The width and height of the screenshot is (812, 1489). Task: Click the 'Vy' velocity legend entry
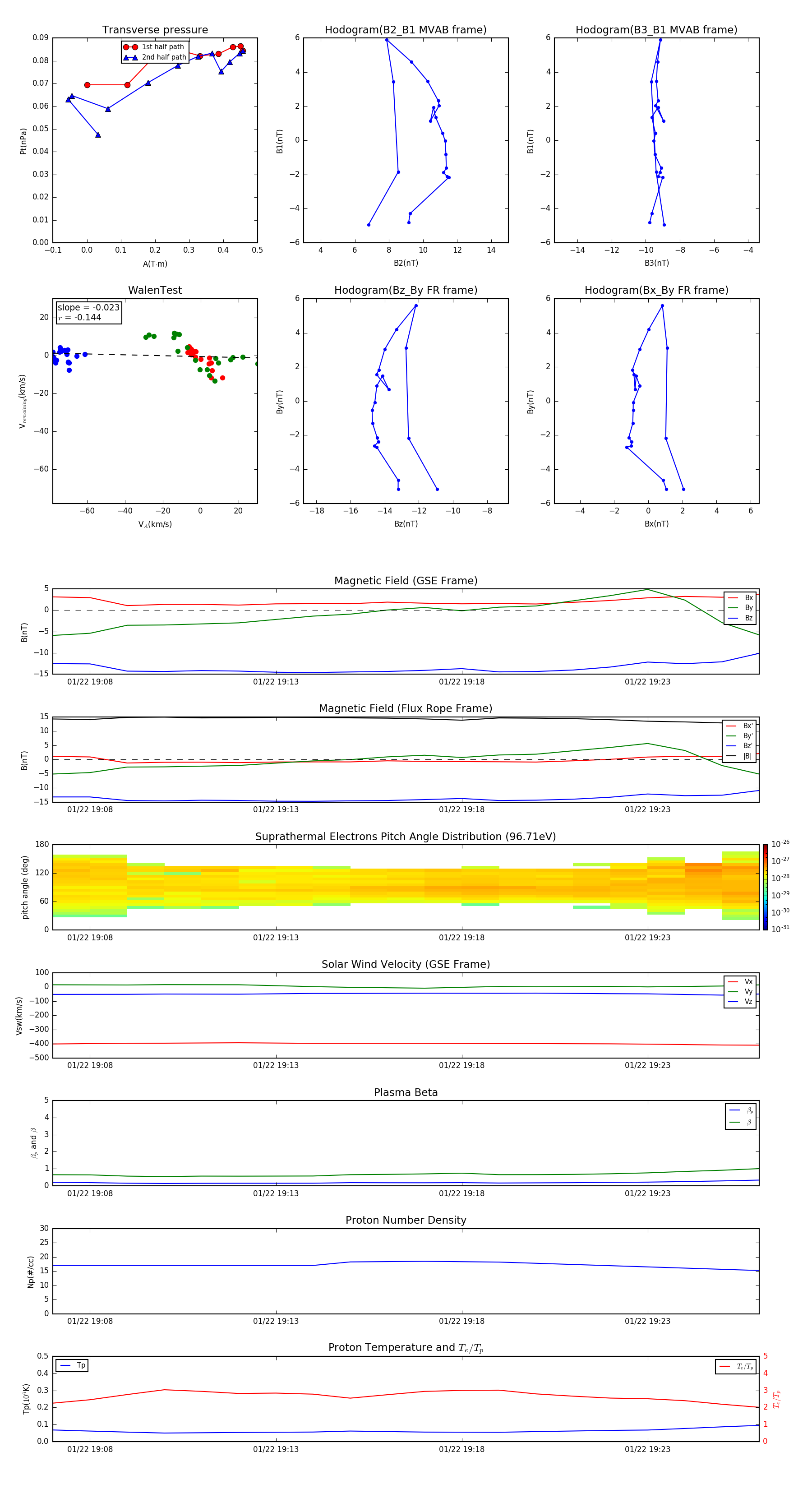click(741, 991)
